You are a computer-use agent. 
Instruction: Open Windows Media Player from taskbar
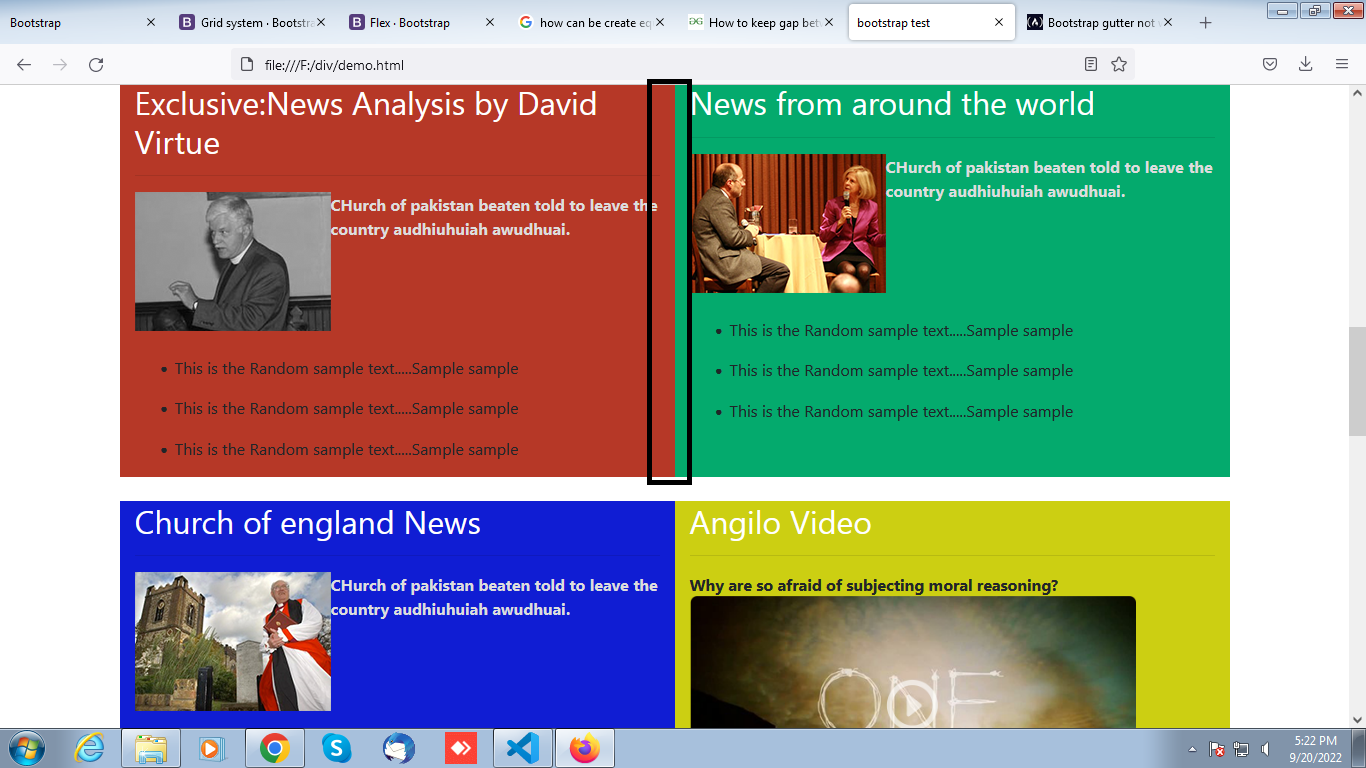pos(213,748)
